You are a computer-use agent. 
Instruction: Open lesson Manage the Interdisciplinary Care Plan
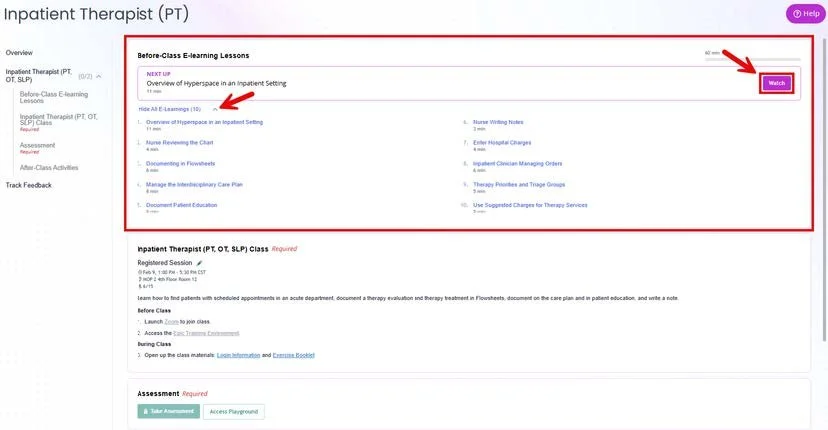(194, 185)
